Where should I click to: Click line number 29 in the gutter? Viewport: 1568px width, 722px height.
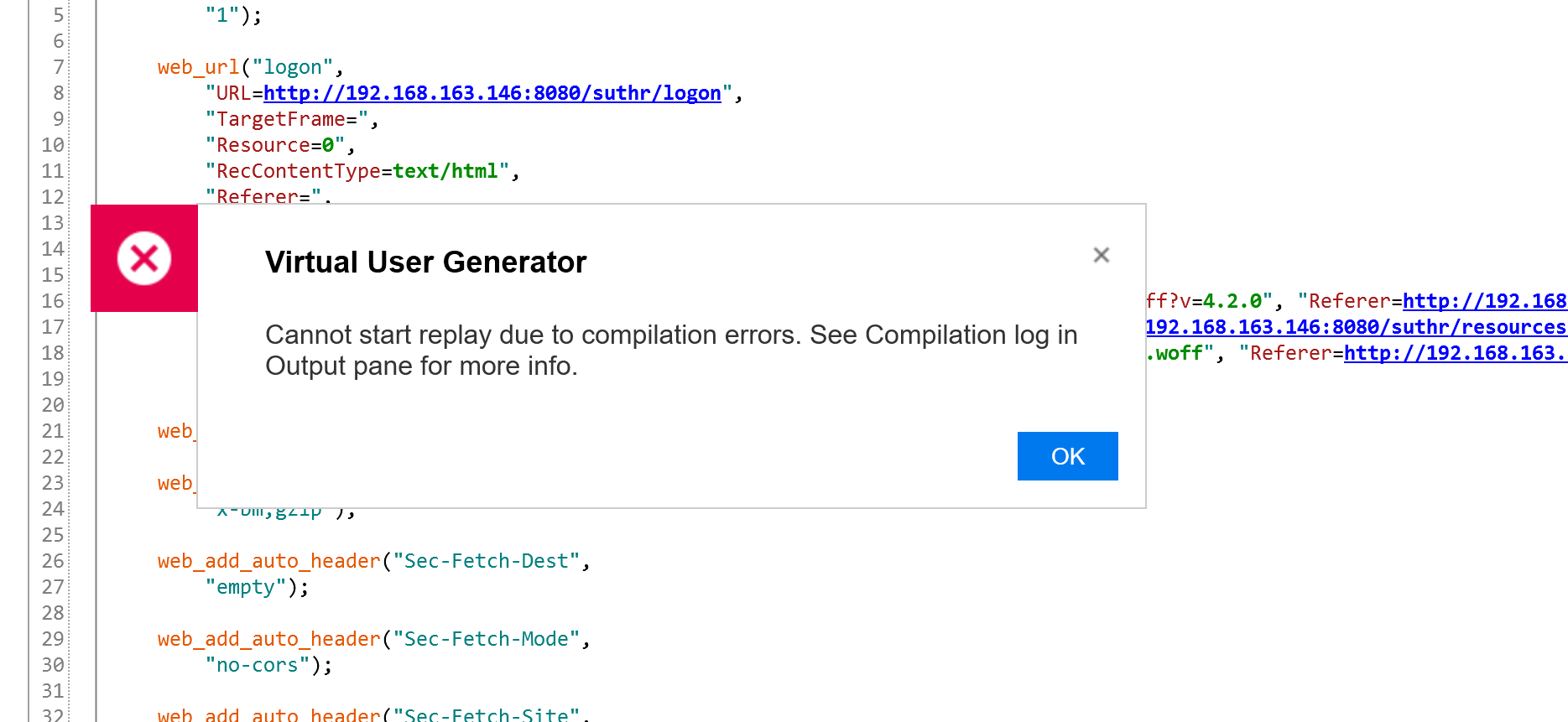[53, 639]
